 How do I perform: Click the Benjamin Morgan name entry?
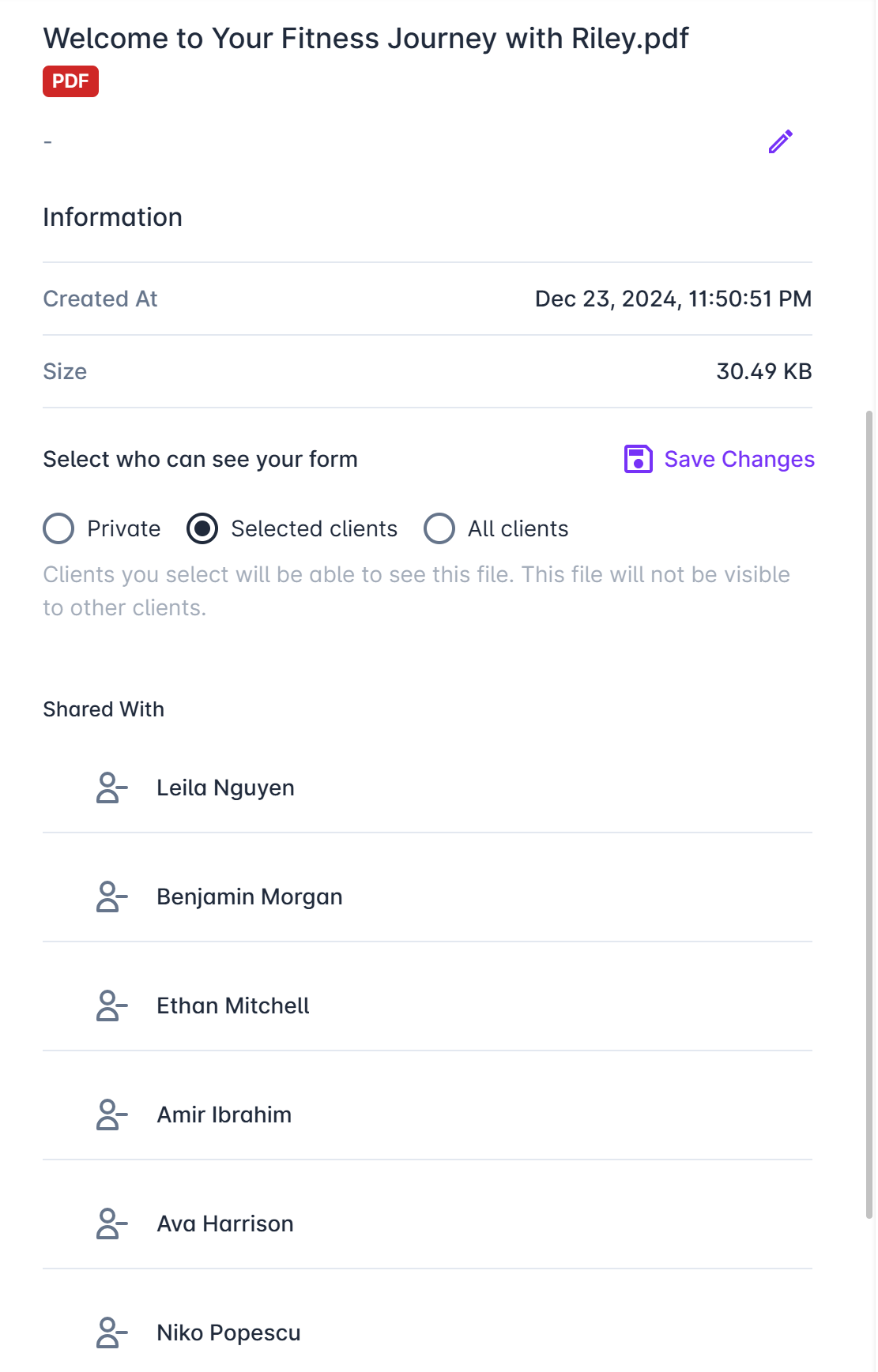[x=250, y=896]
